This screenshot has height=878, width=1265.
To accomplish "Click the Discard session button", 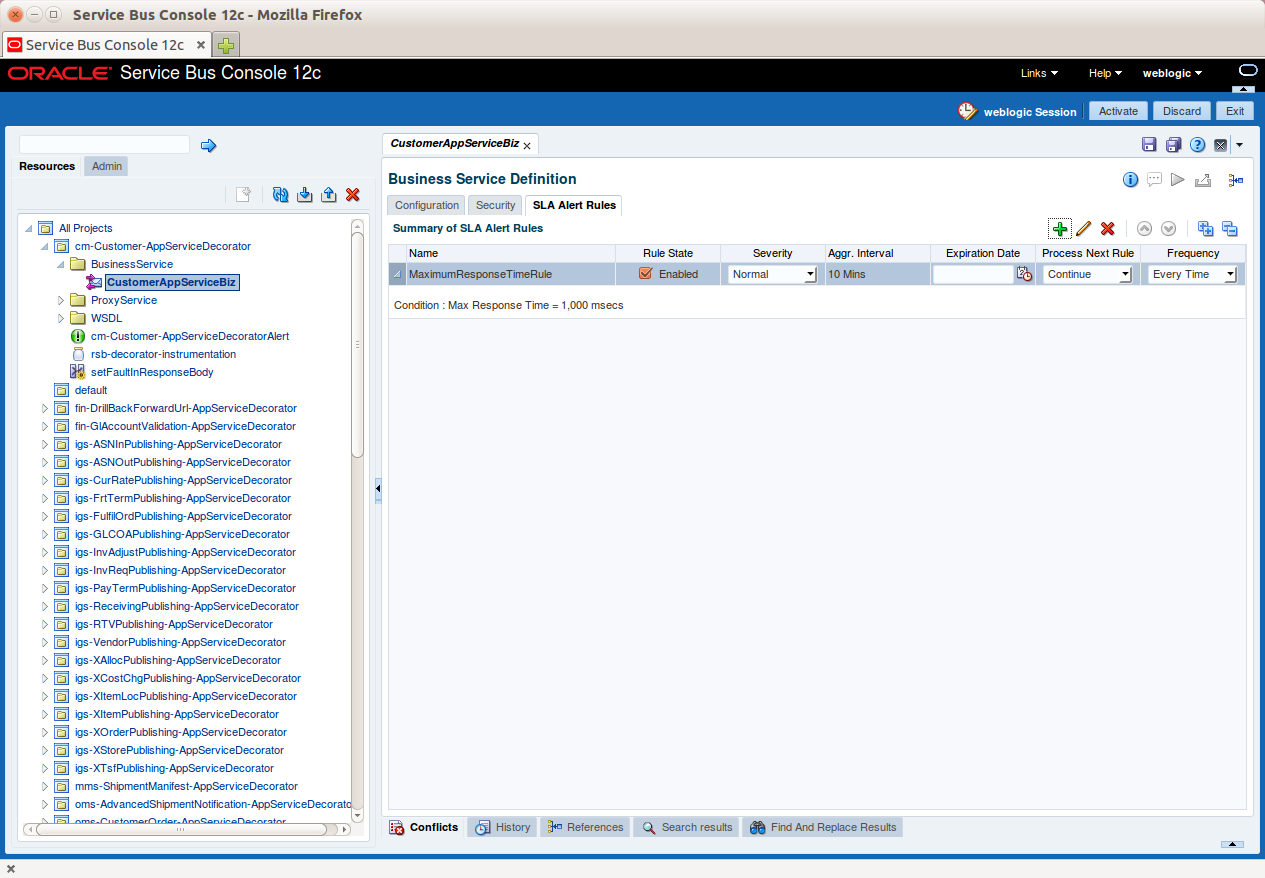I will click(x=1182, y=111).
